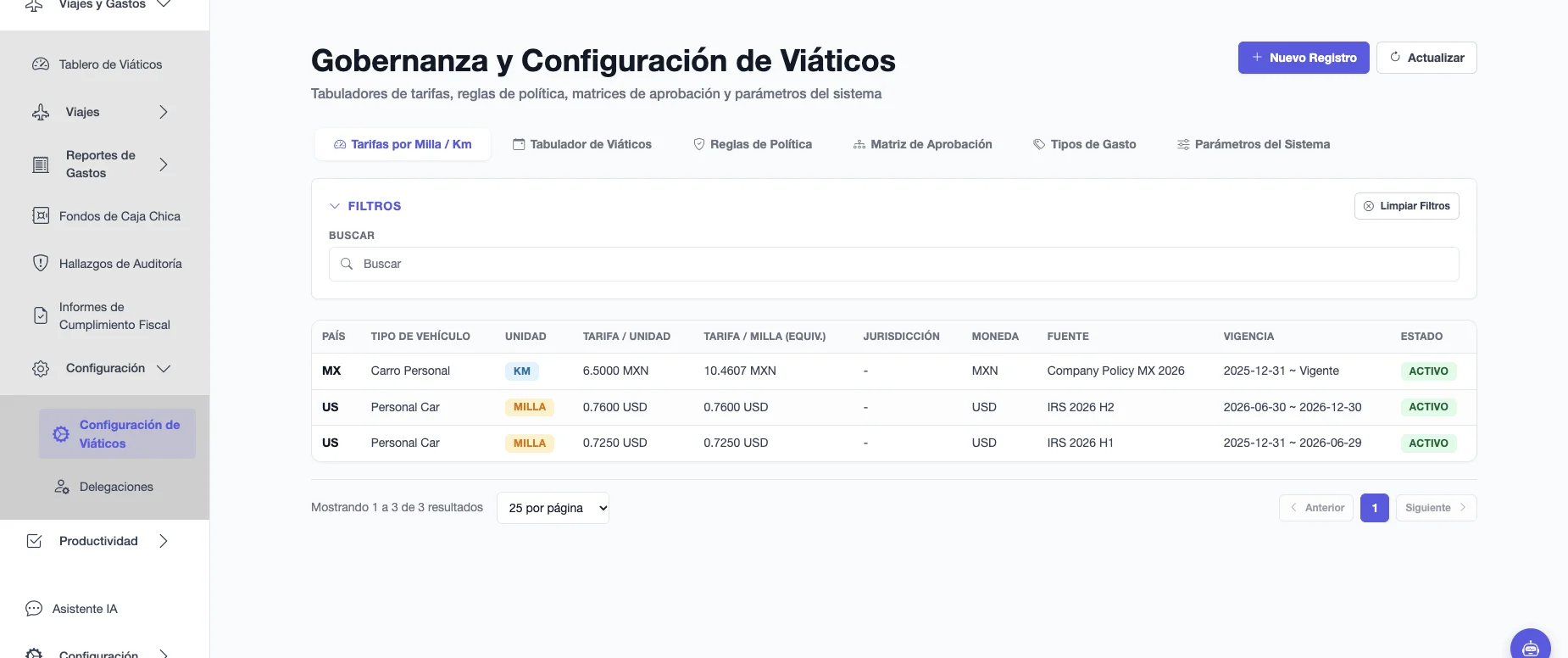This screenshot has height=658, width=1568.
Task: Click the IRS 2026 H2 source cell
Action: point(1081,407)
